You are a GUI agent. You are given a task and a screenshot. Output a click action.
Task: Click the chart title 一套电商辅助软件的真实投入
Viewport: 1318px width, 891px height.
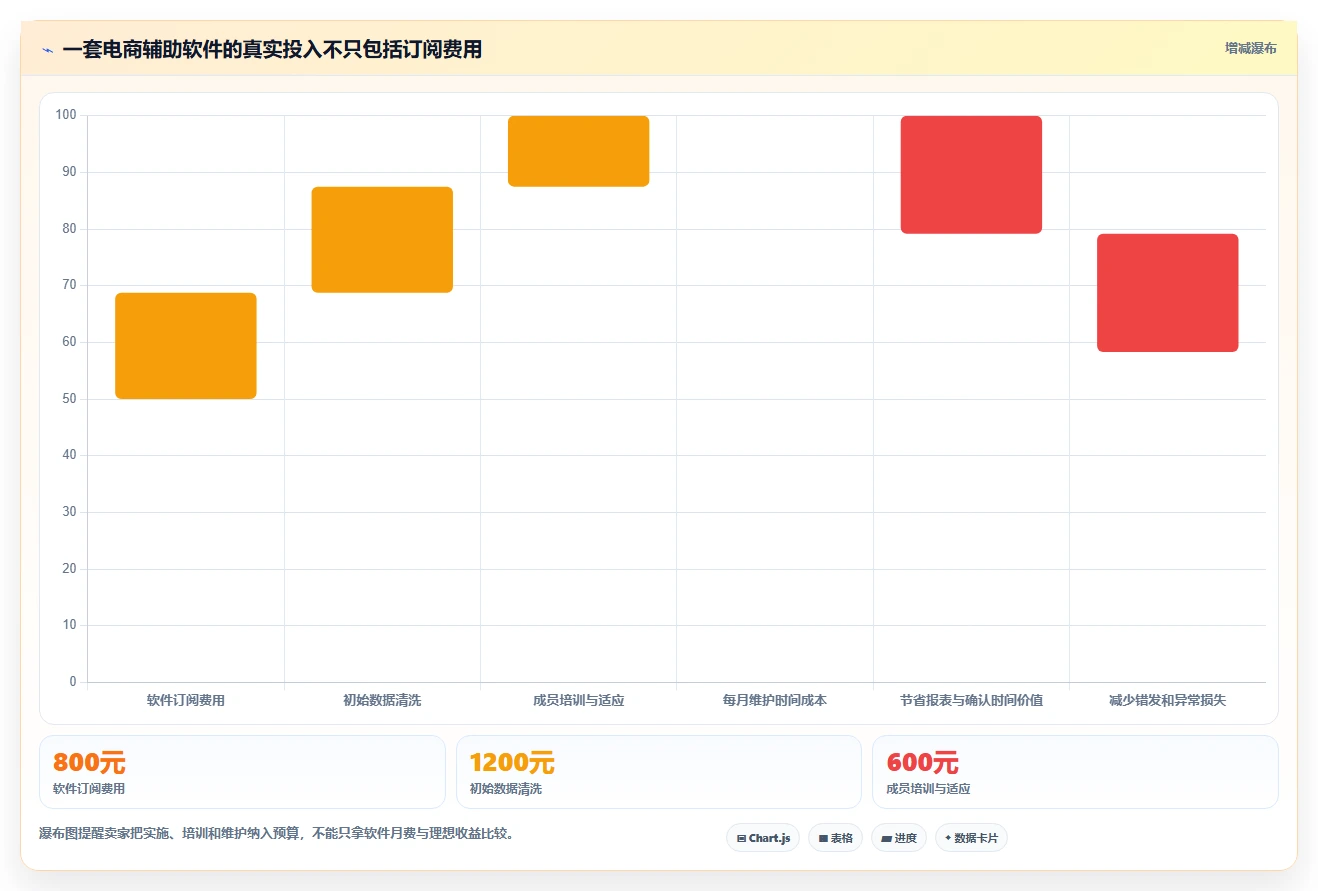coord(272,49)
